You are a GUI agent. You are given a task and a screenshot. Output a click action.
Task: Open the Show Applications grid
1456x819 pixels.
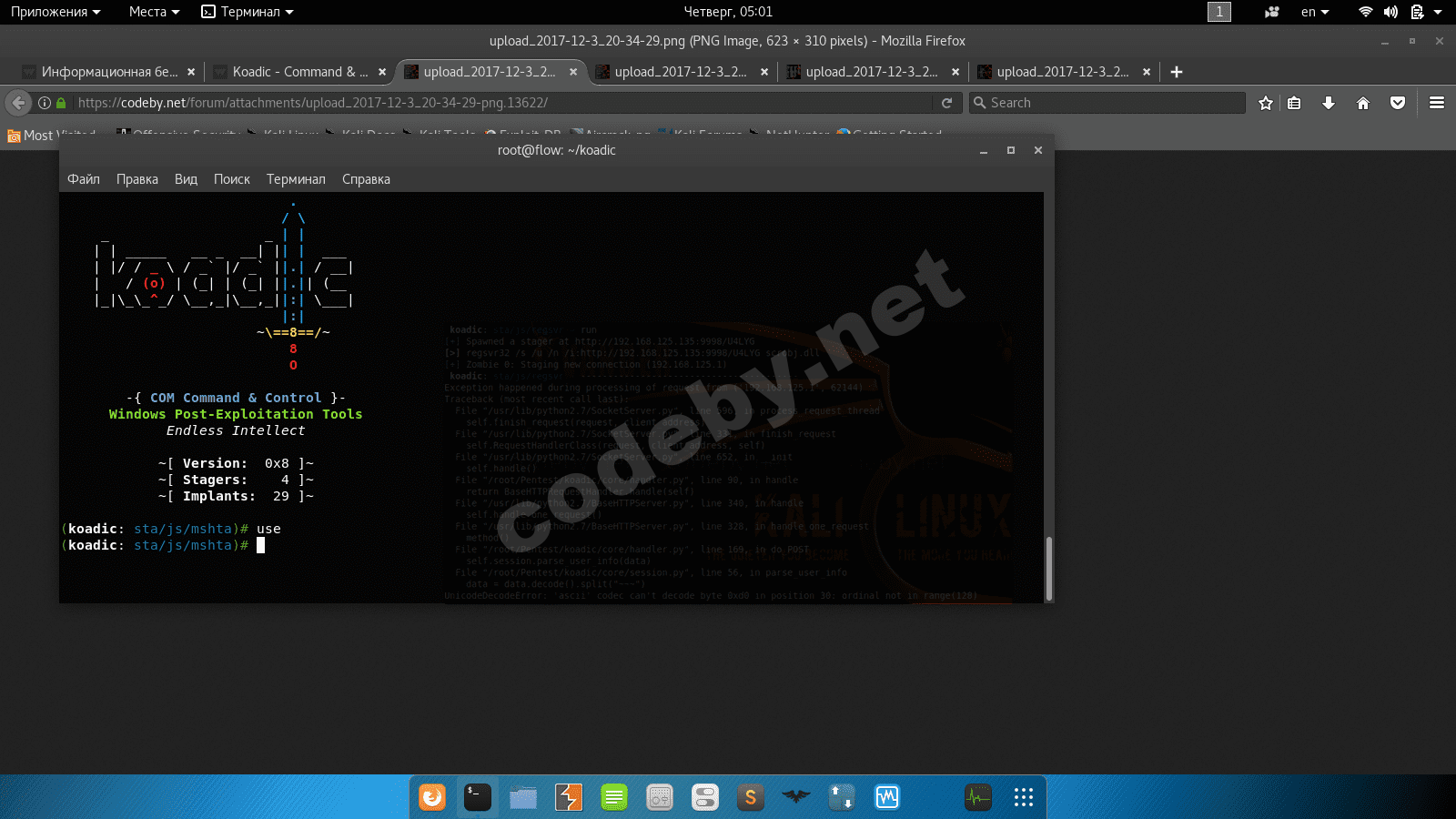pyautogui.click(x=1024, y=798)
